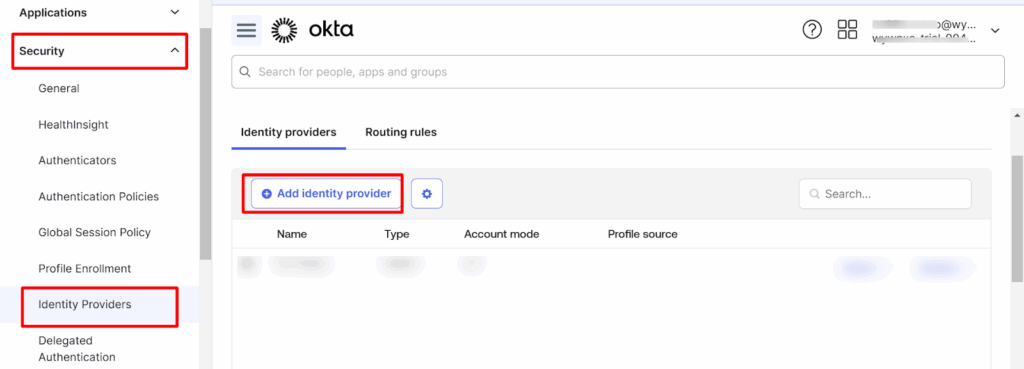
Task: Click the gear icon beside Add identity provider
Action: pyautogui.click(x=427, y=194)
